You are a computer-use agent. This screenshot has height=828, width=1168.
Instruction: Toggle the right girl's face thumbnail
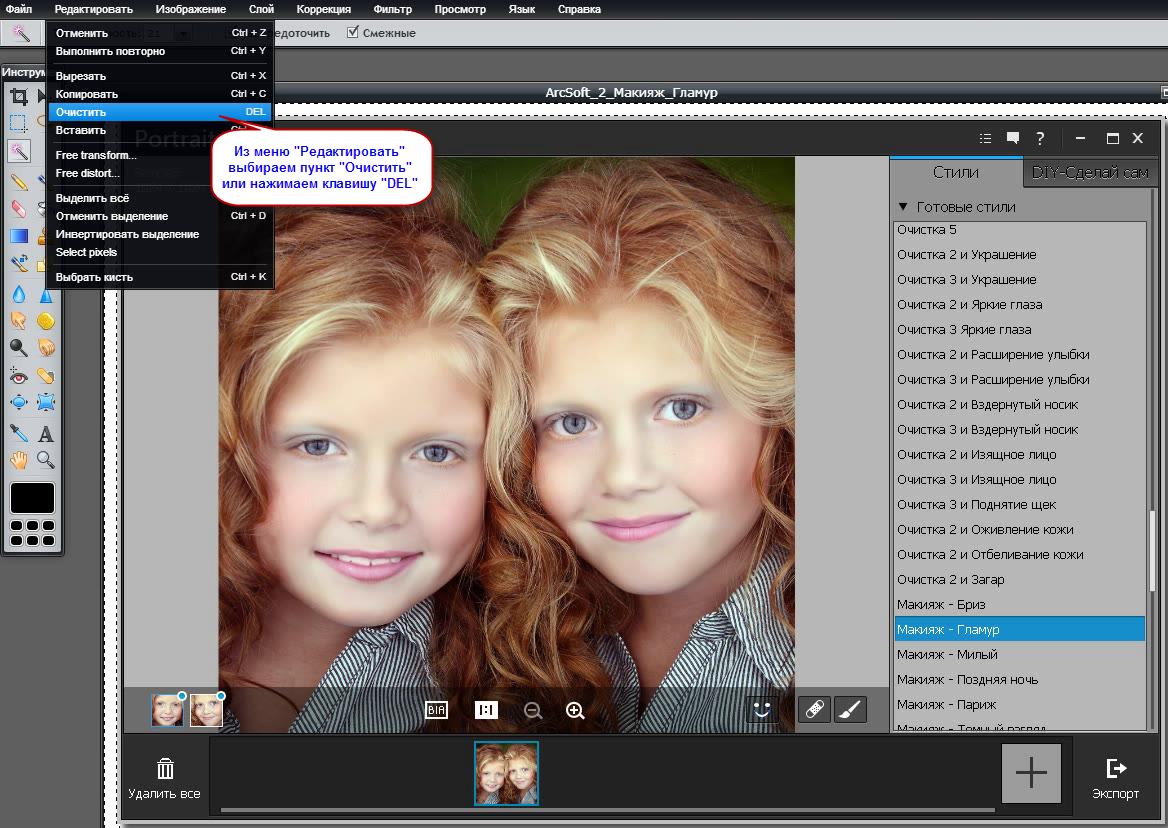coord(206,710)
